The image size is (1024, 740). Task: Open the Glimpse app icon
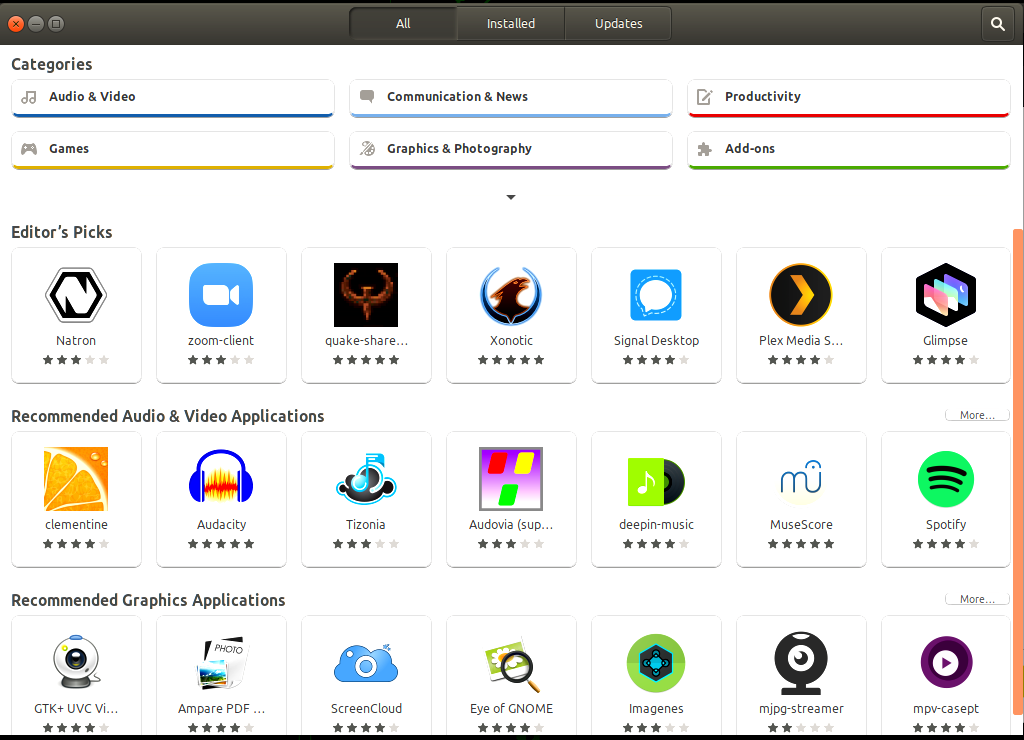coord(946,295)
